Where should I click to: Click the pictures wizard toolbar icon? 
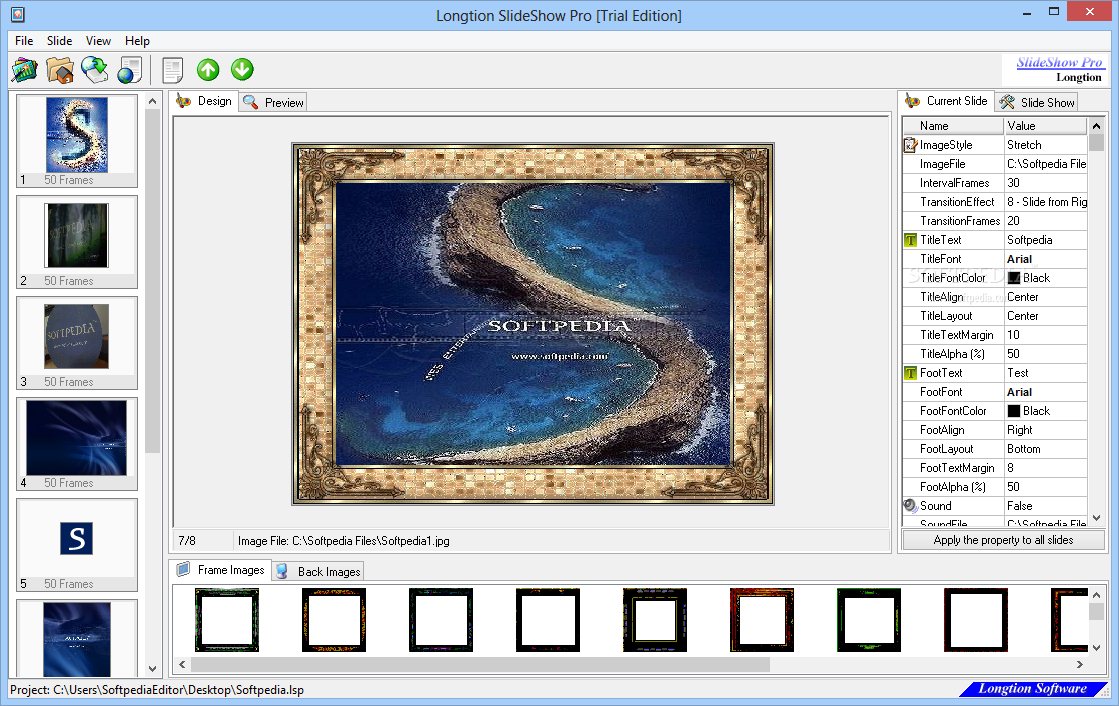(x=24, y=70)
